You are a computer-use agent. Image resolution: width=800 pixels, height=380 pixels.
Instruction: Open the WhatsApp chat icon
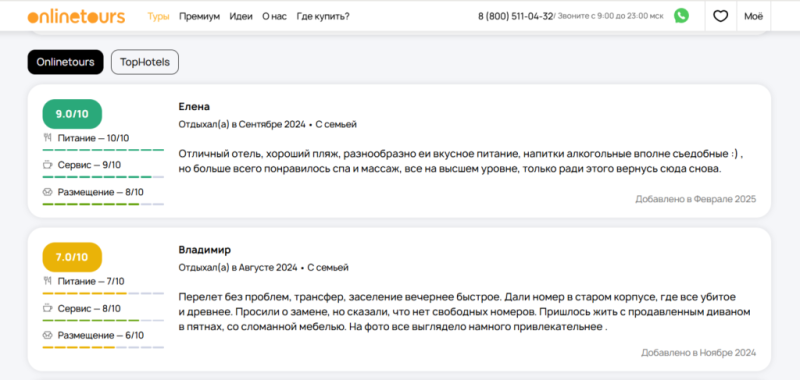[x=681, y=16]
